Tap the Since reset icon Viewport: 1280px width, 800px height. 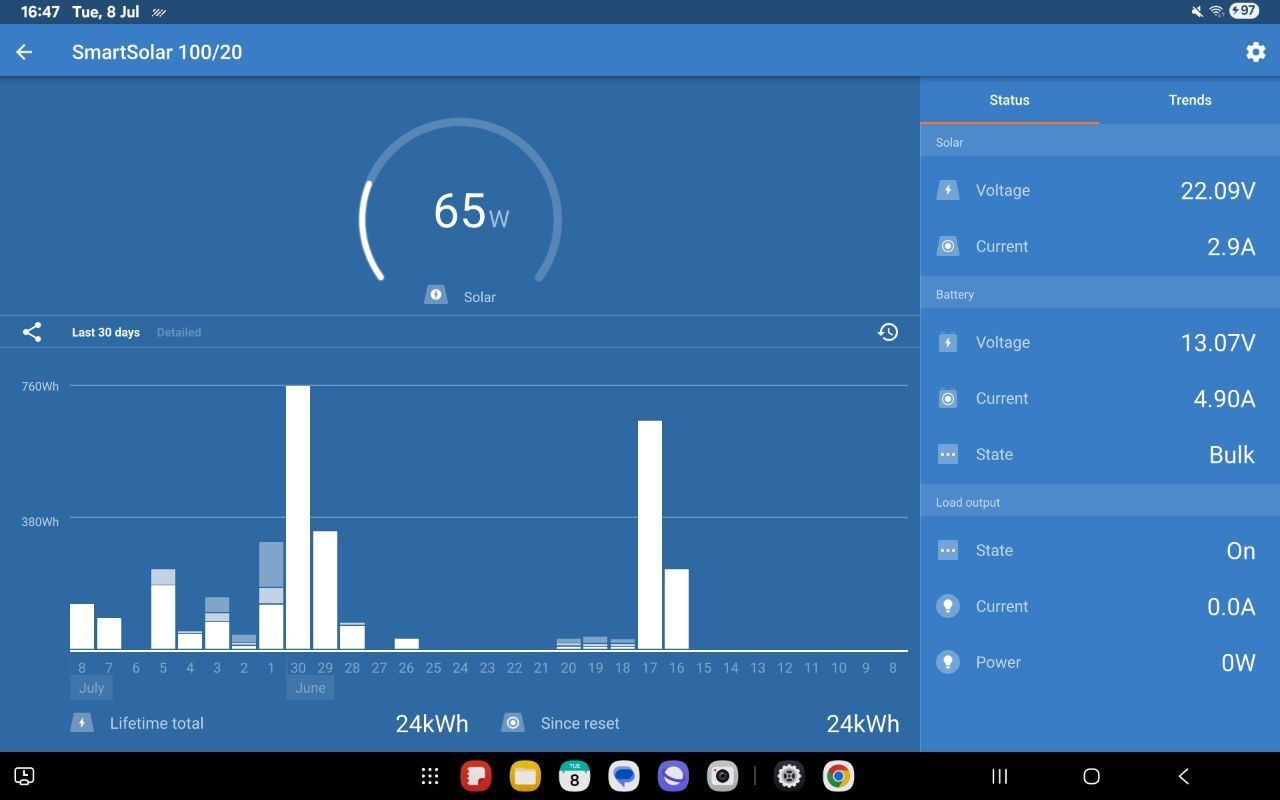pos(513,722)
